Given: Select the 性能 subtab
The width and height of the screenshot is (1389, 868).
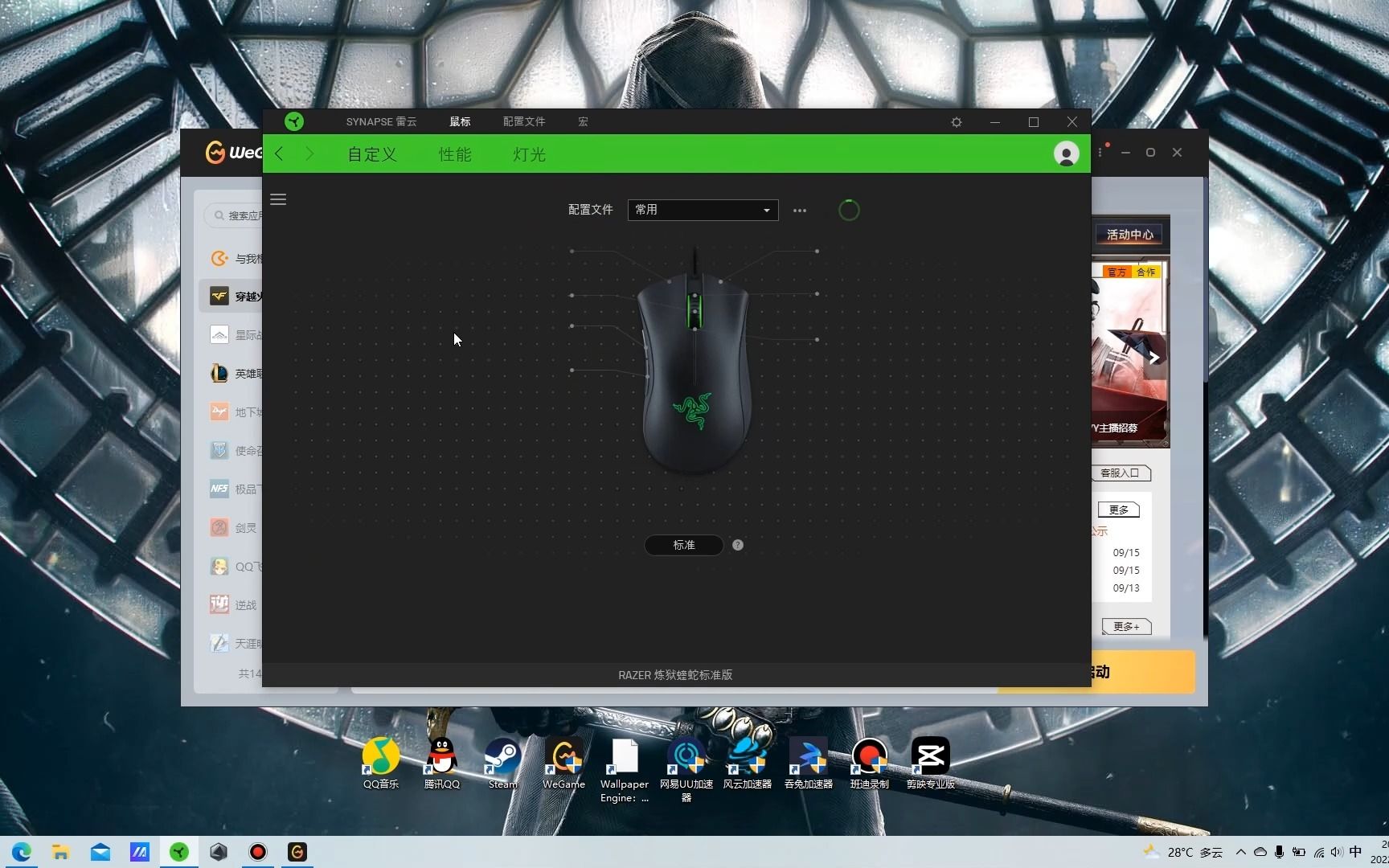Looking at the screenshot, I should tap(455, 154).
